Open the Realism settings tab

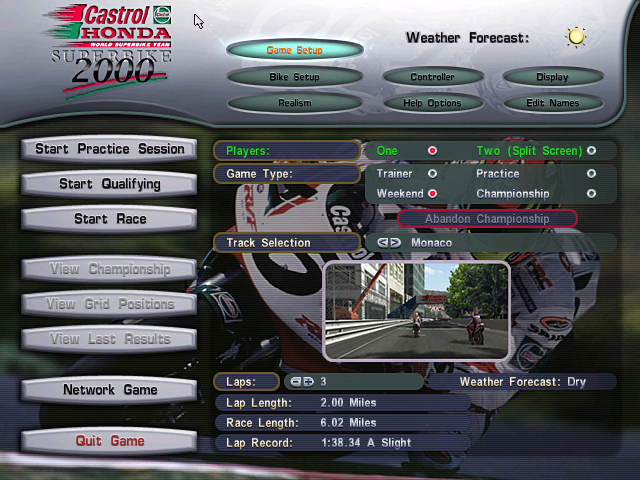click(x=295, y=103)
